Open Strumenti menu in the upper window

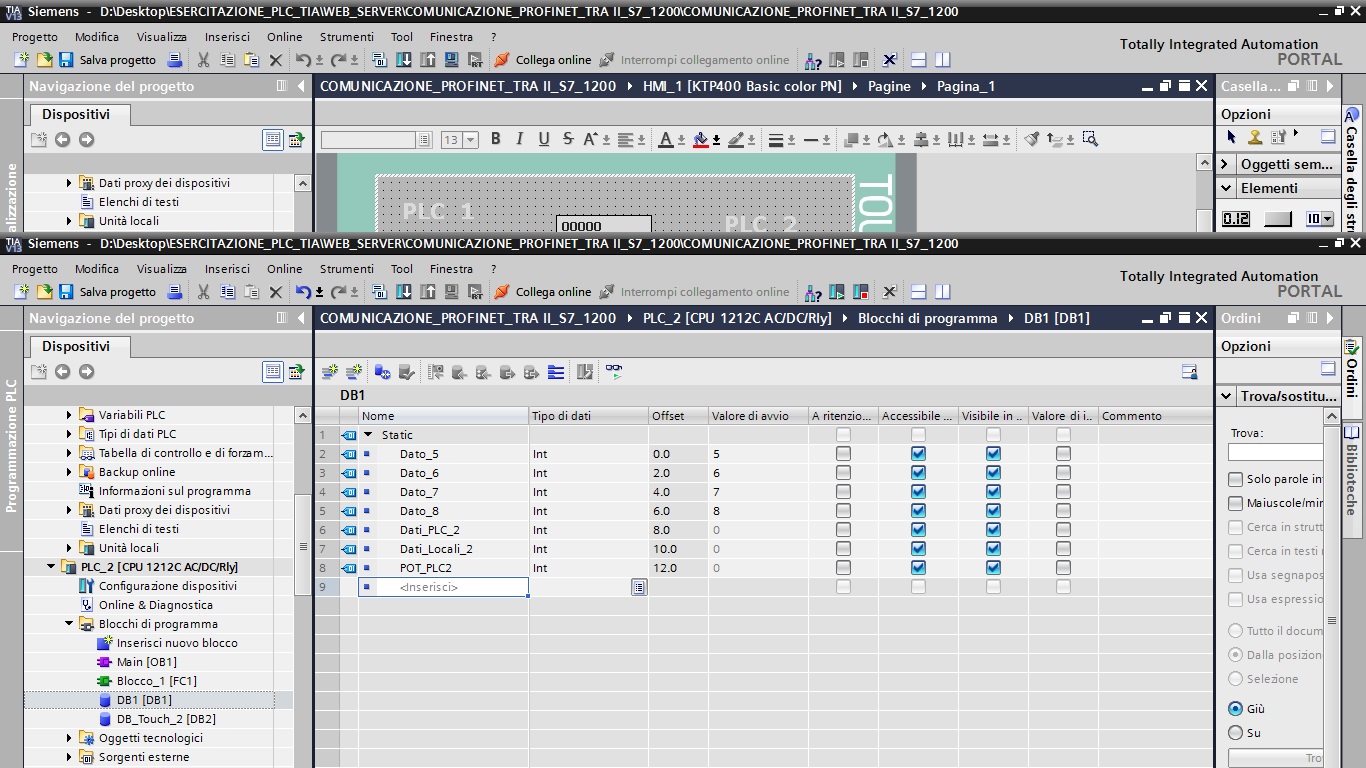(346, 37)
